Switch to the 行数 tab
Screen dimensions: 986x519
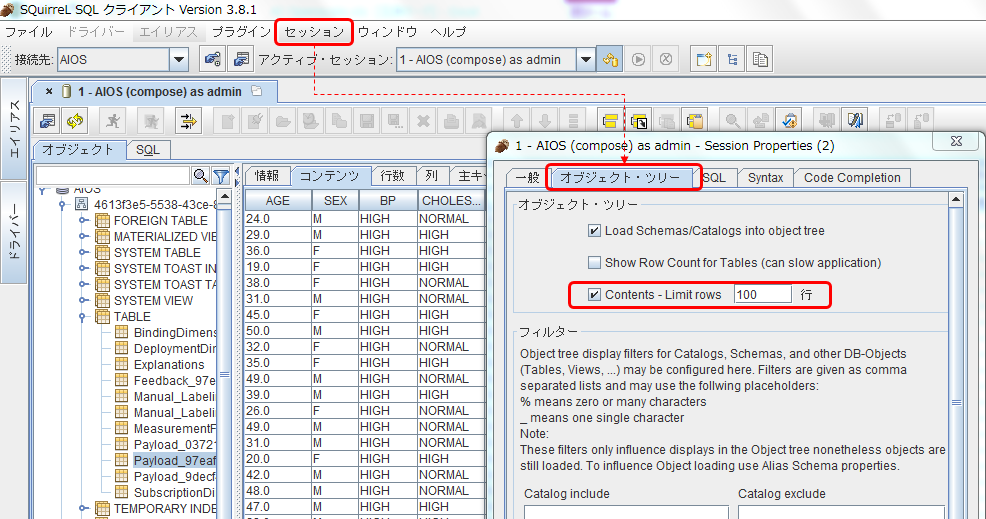pyautogui.click(x=392, y=176)
